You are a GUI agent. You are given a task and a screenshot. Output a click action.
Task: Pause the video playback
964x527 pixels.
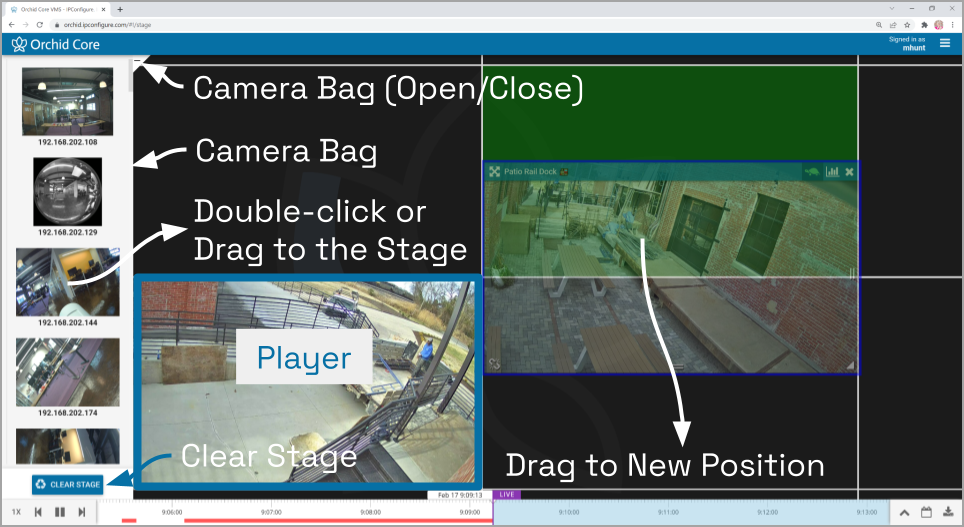[x=60, y=512]
